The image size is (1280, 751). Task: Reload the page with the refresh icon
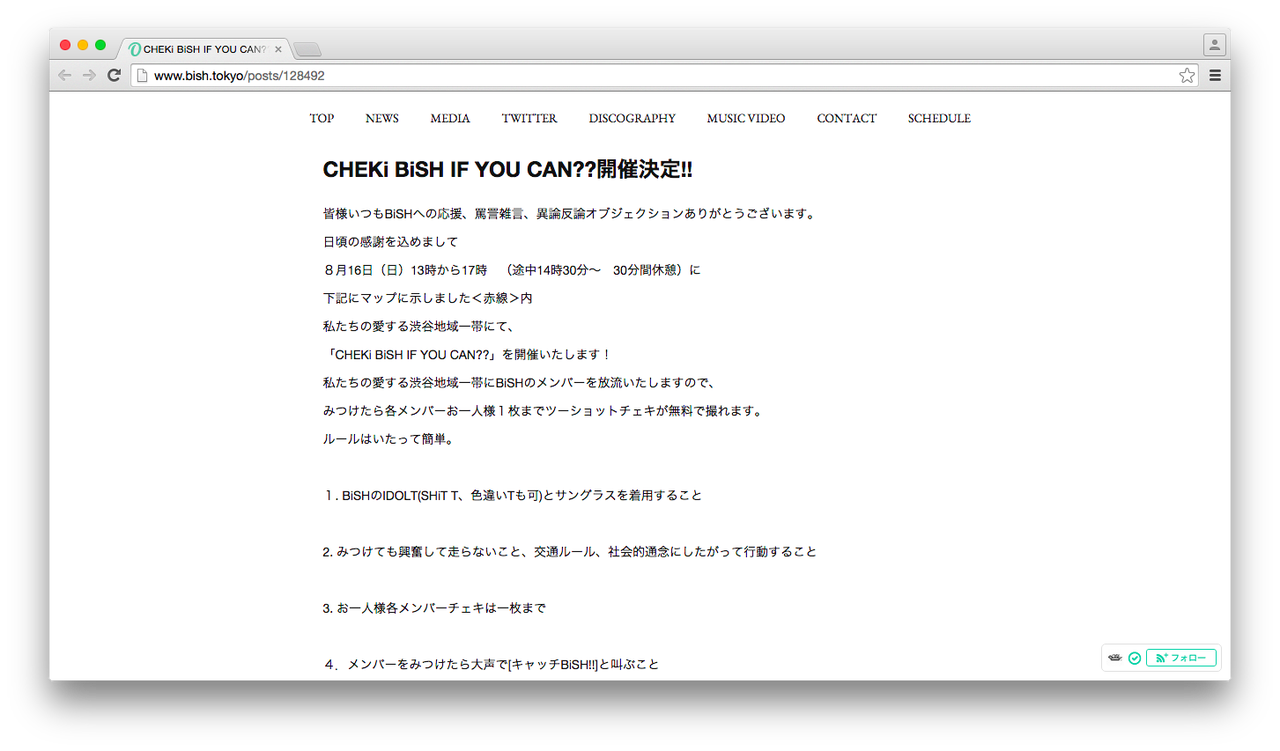pyautogui.click(x=114, y=74)
